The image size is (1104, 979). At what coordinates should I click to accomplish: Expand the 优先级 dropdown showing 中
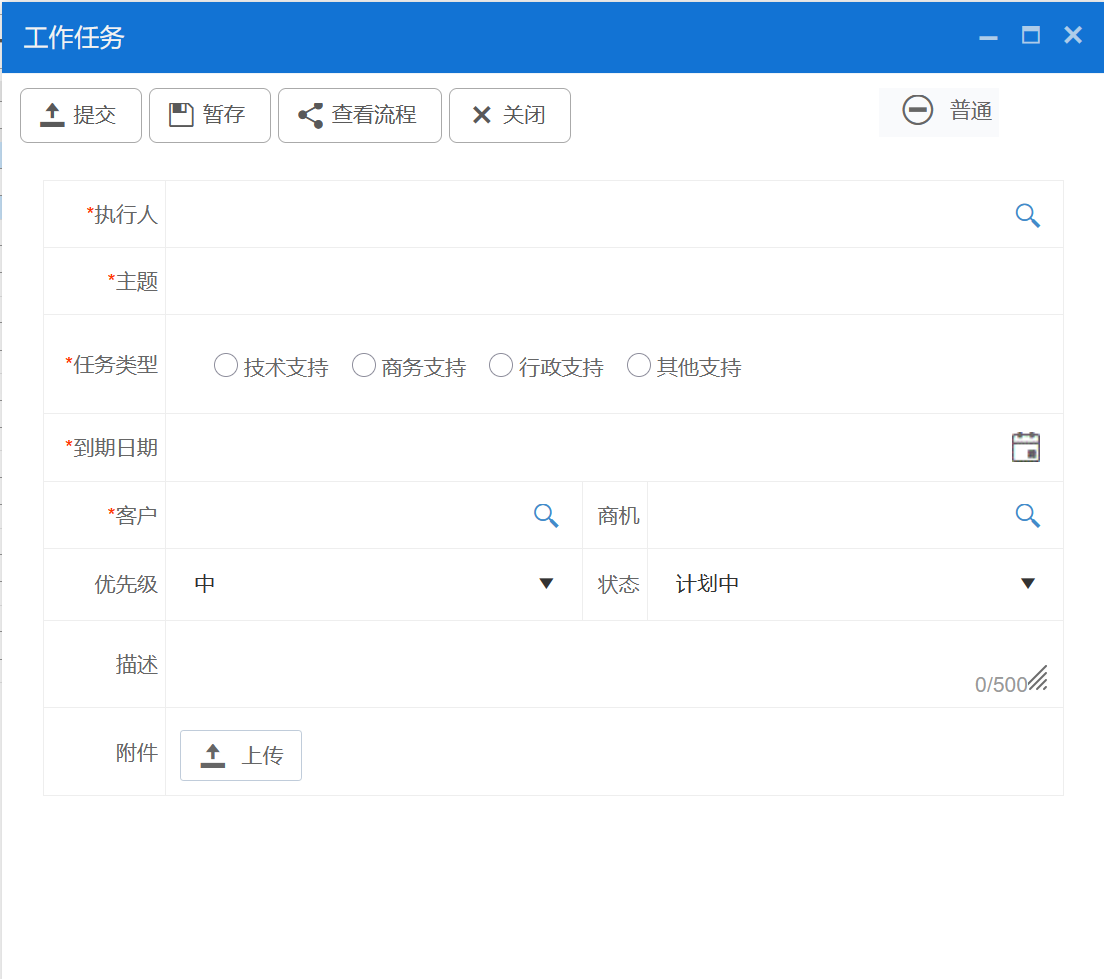click(546, 582)
